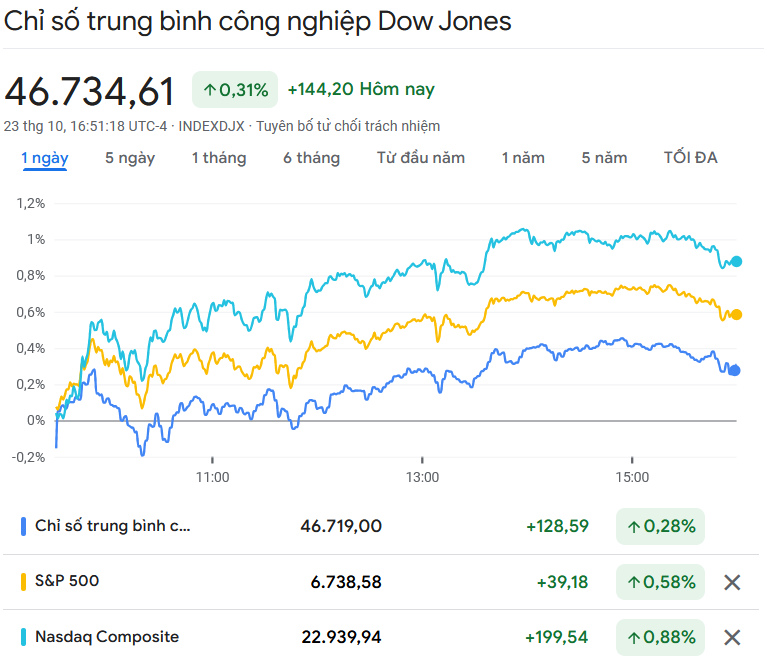Click the cyan Nasdaq line endpoint dot

(x=737, y=261)
